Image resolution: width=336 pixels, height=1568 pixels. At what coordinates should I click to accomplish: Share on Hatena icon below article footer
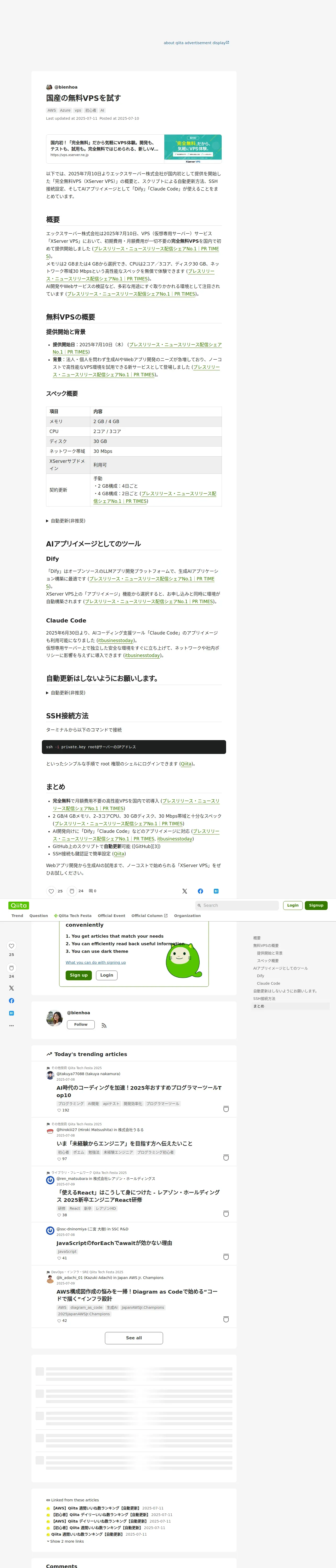[216, 891]
